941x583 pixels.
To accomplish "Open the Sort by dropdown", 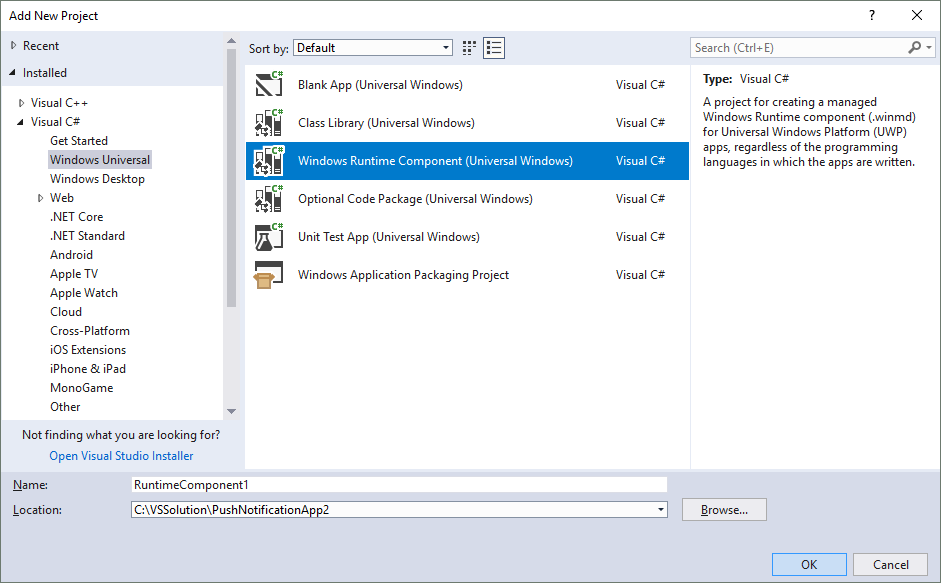I will point(373,48).
